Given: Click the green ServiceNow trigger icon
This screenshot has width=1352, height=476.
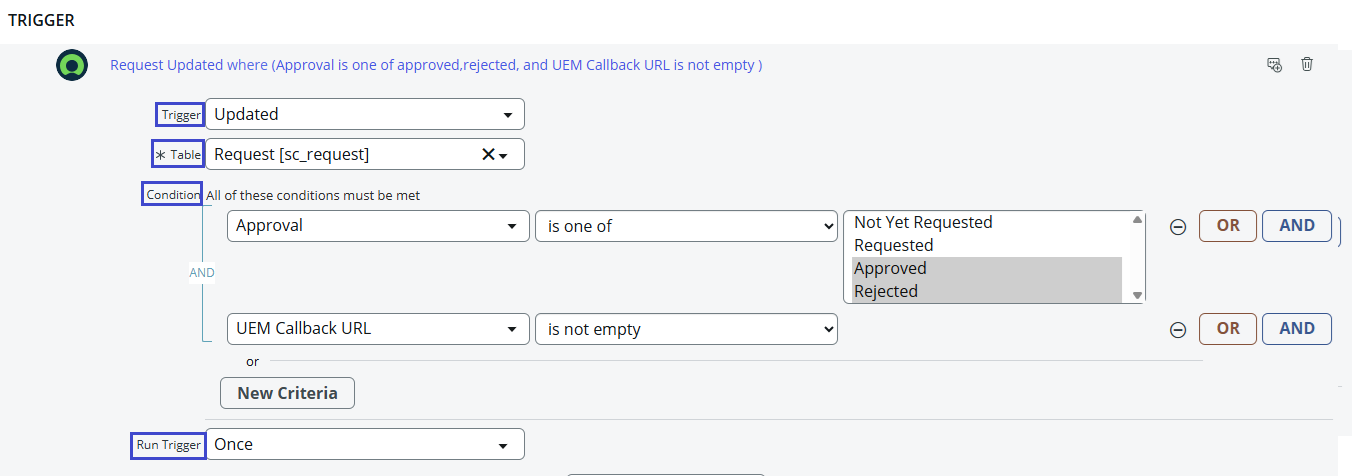Looking at the screenshot, I should (72, 65).
